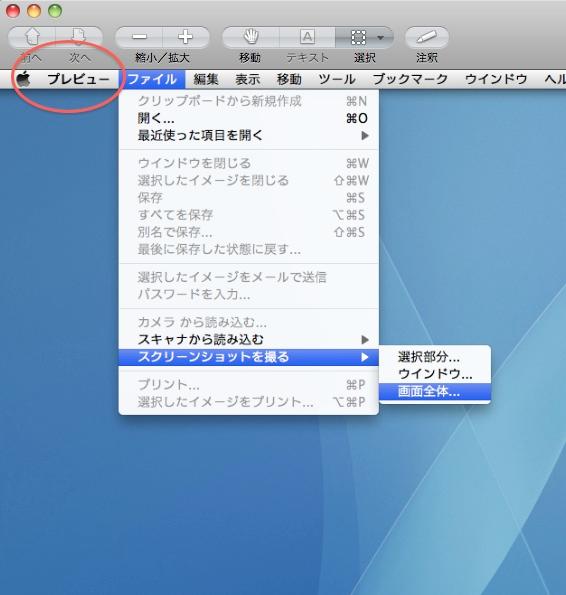
Task: Open the 移動 menu in menu bar
Action: (x=289, y=79)
